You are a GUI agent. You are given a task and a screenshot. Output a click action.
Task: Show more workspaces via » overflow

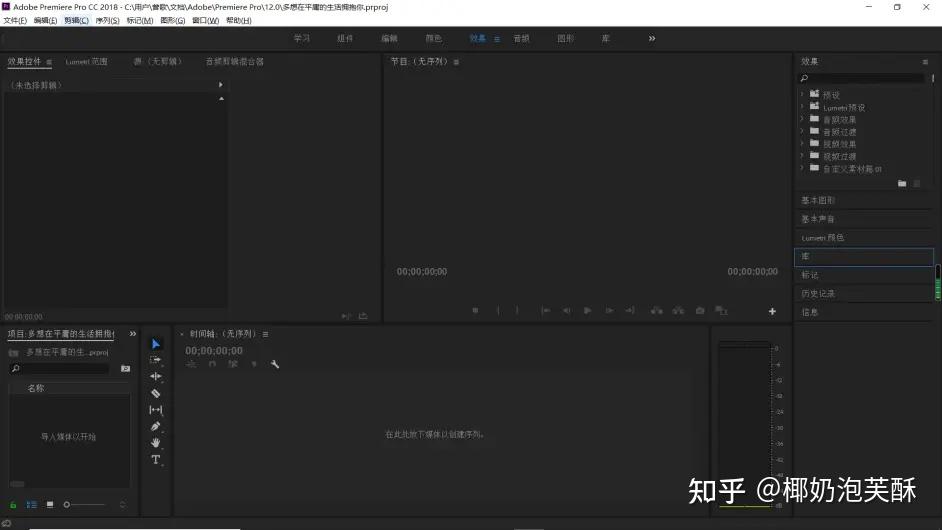652,38
